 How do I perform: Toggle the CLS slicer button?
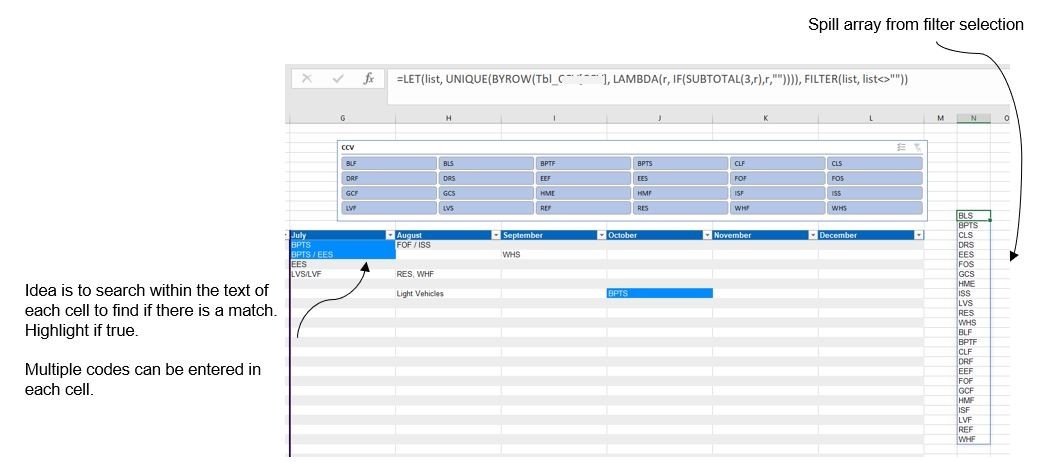pyautogui.click(x=874, y=163)
